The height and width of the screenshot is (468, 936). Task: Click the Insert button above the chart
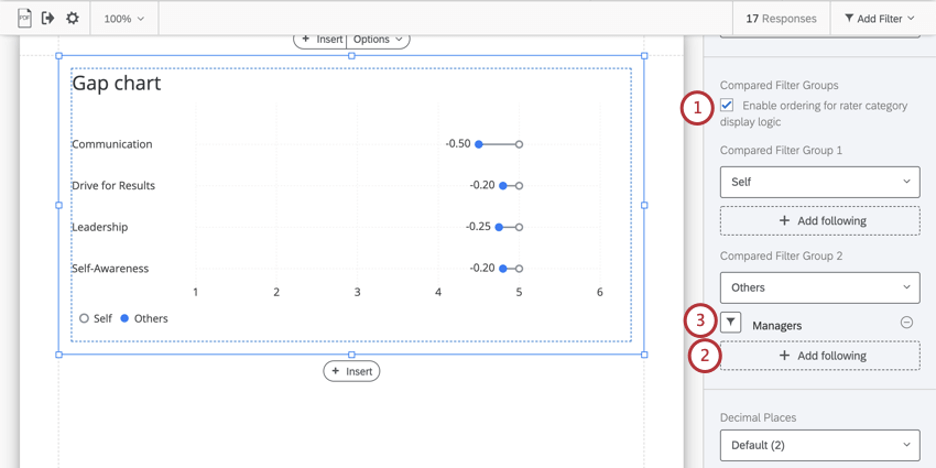[x=320, y=39]
